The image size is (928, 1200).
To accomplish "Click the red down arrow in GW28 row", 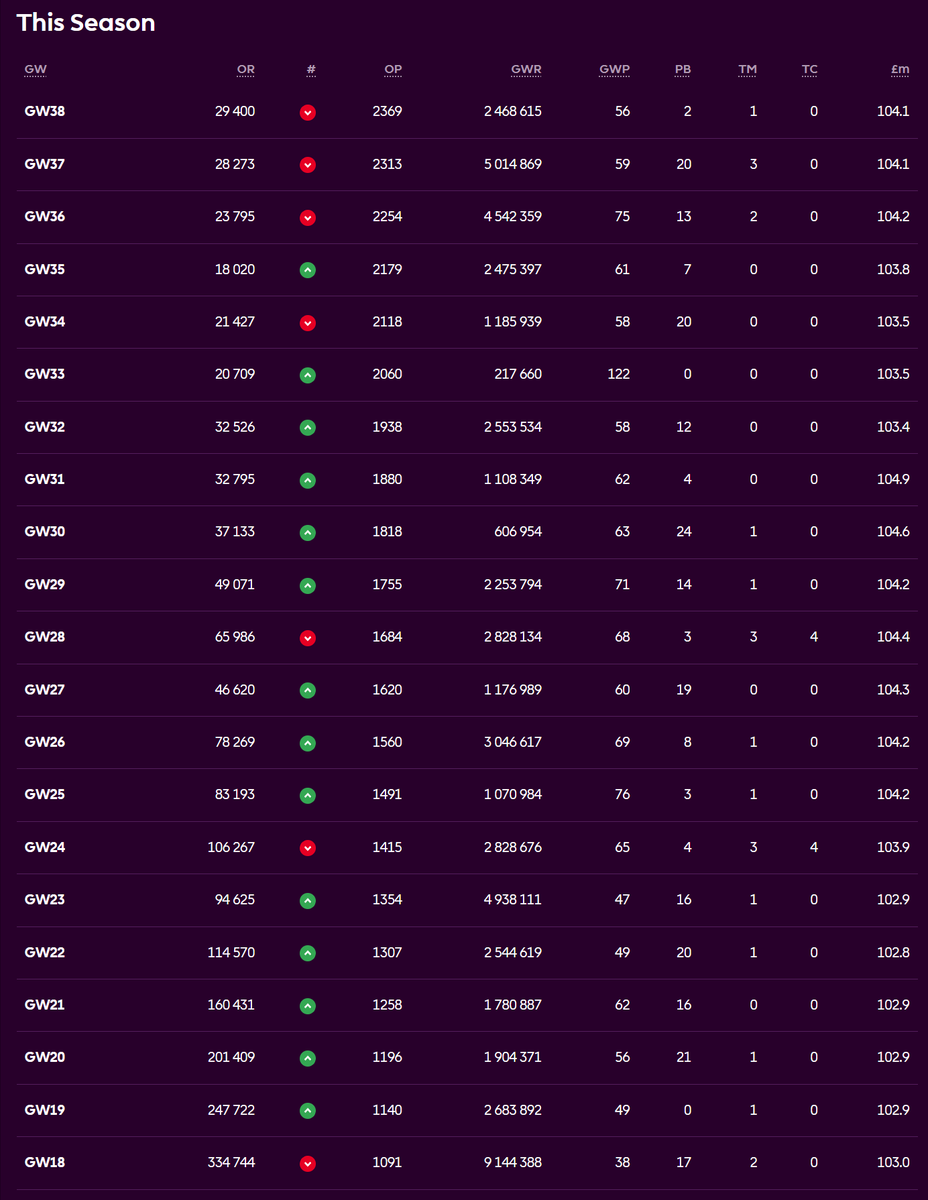I will click(x=308, y=638).
